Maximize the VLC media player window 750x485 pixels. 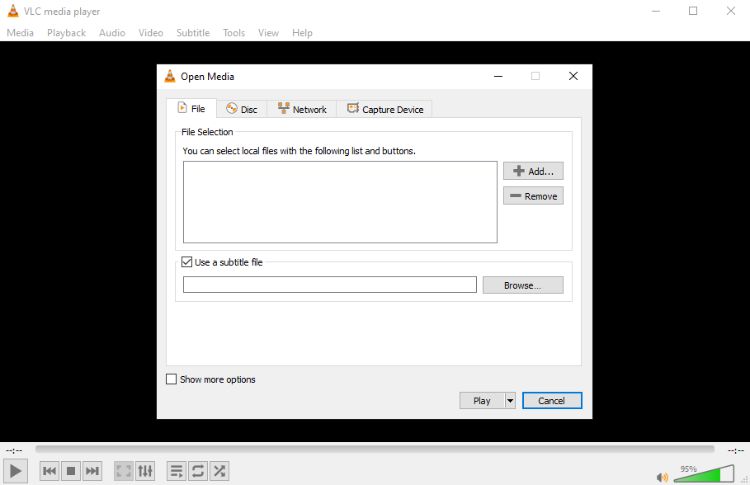point(693,11)
